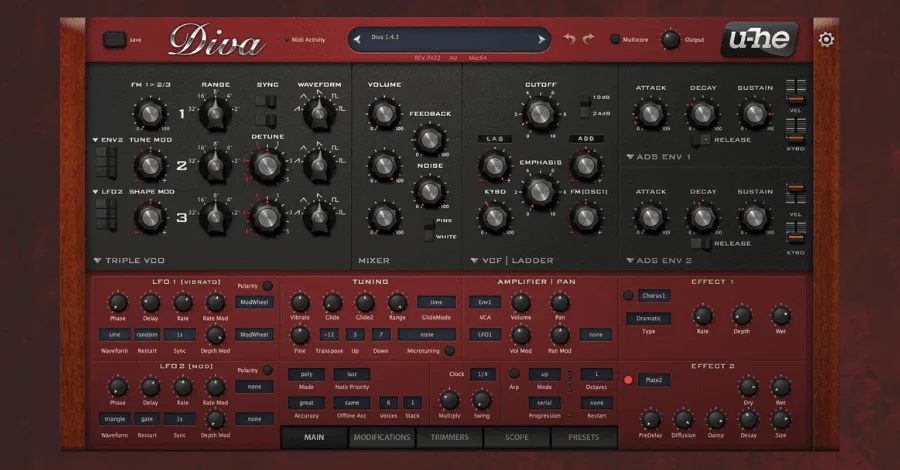900x470 pixels.
Task: Click the save button in the header
Action: coord(114,40)
